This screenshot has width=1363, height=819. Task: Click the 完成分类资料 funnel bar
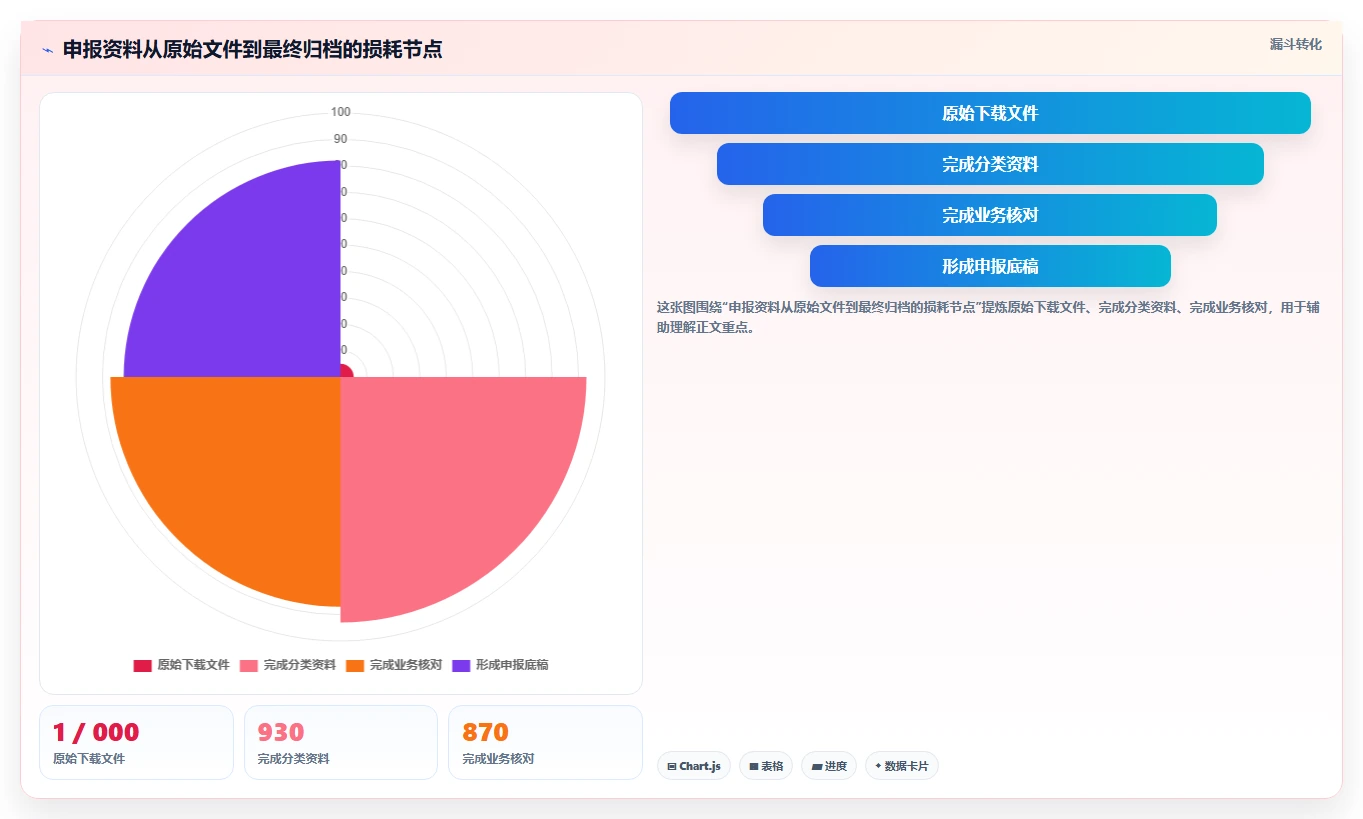pos(990,164)
